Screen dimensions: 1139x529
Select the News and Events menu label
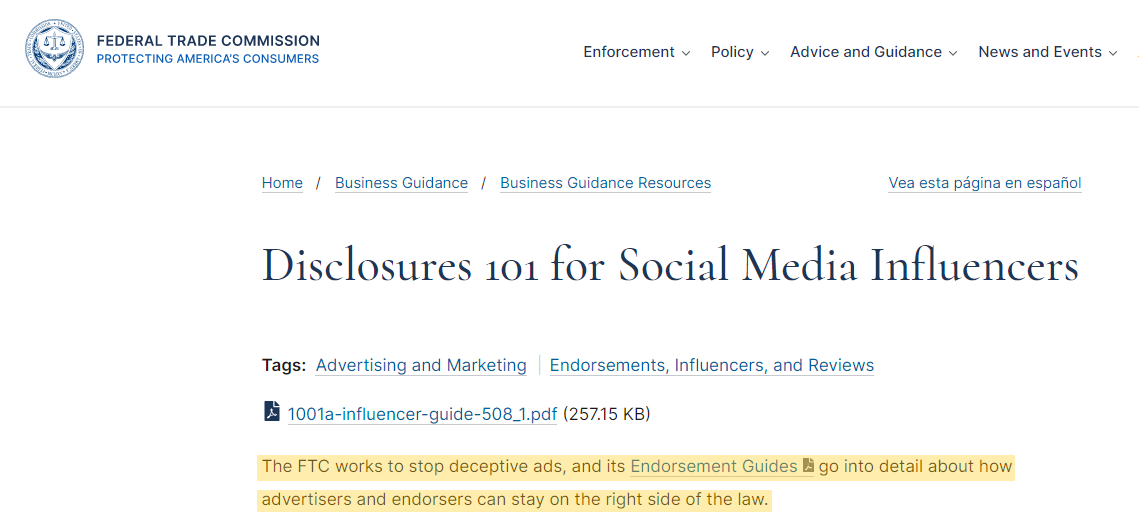1040,52
